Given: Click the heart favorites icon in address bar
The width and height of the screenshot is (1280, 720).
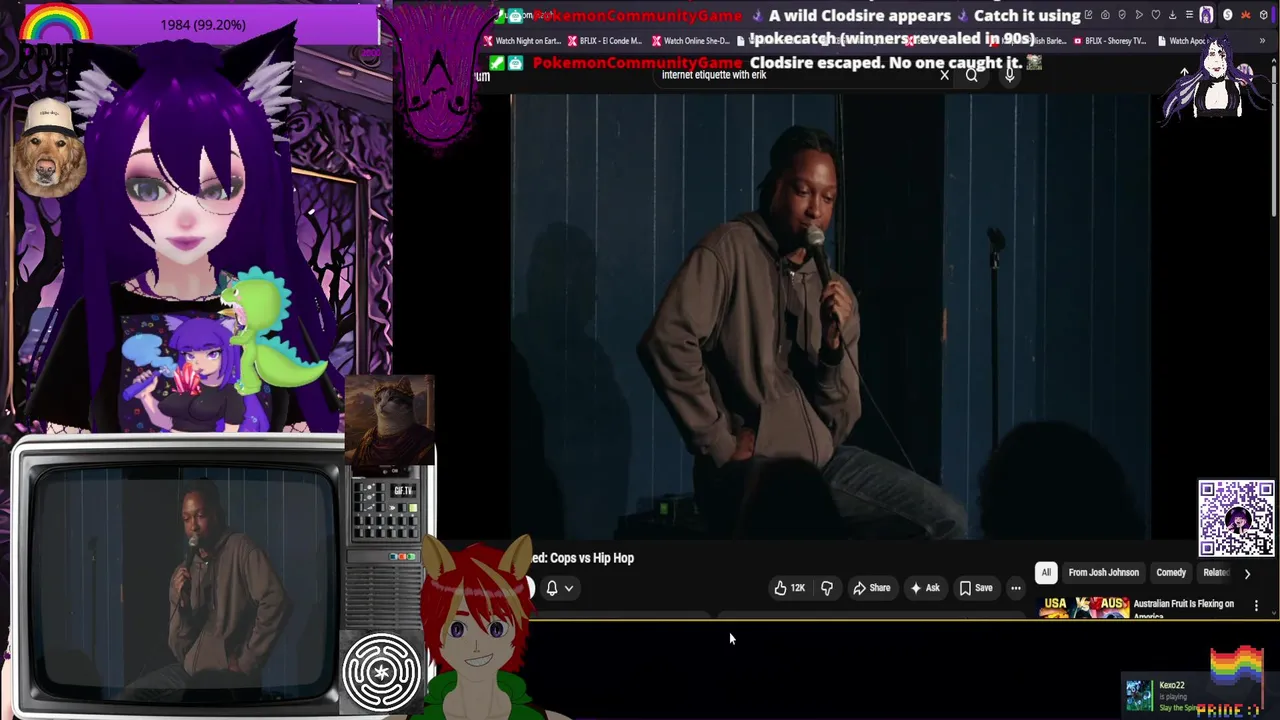Looking at the screenshot, I should (x=1156, y=15).
